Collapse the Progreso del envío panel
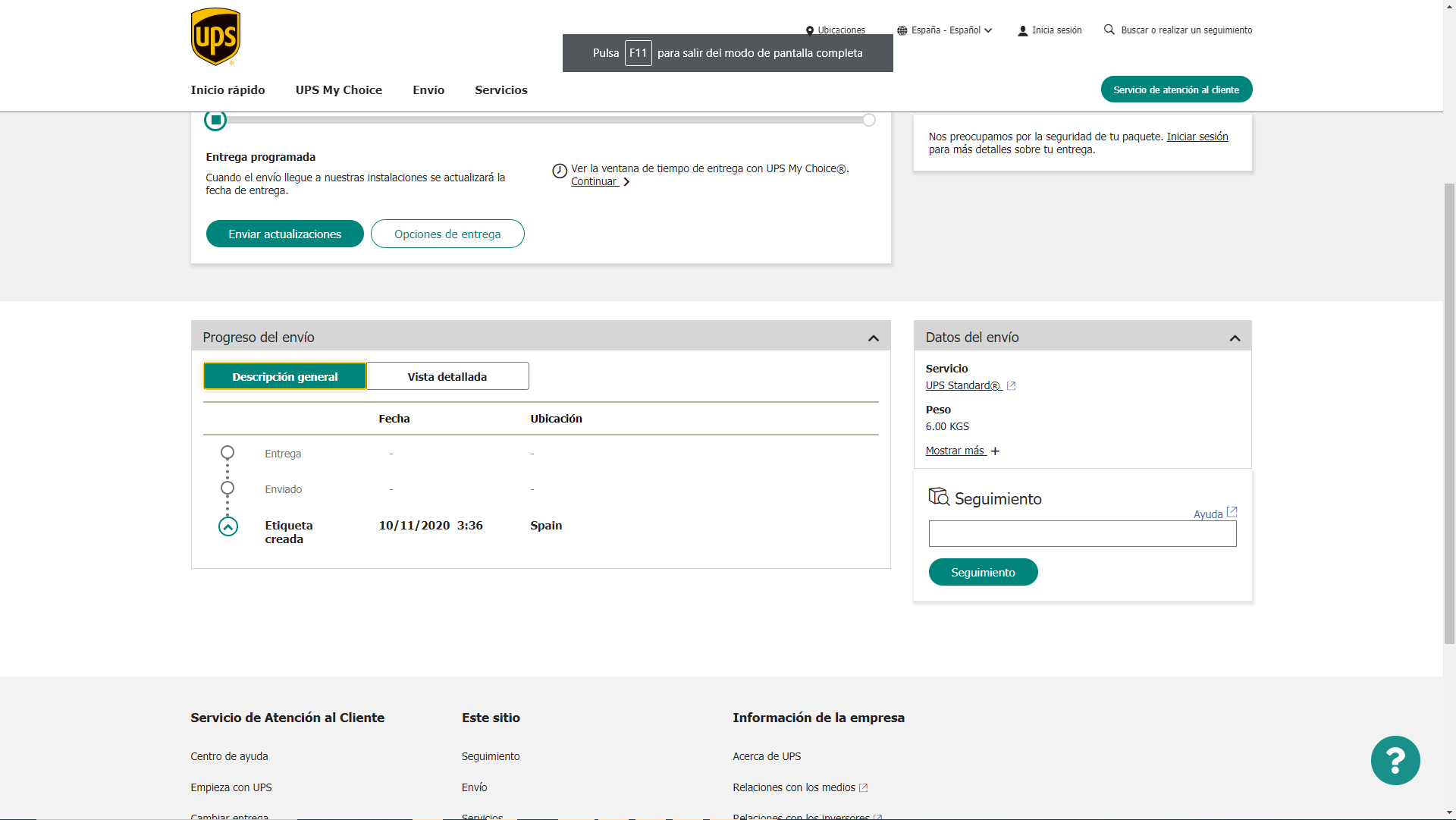The image size is (1456, 820). (873, 338)
